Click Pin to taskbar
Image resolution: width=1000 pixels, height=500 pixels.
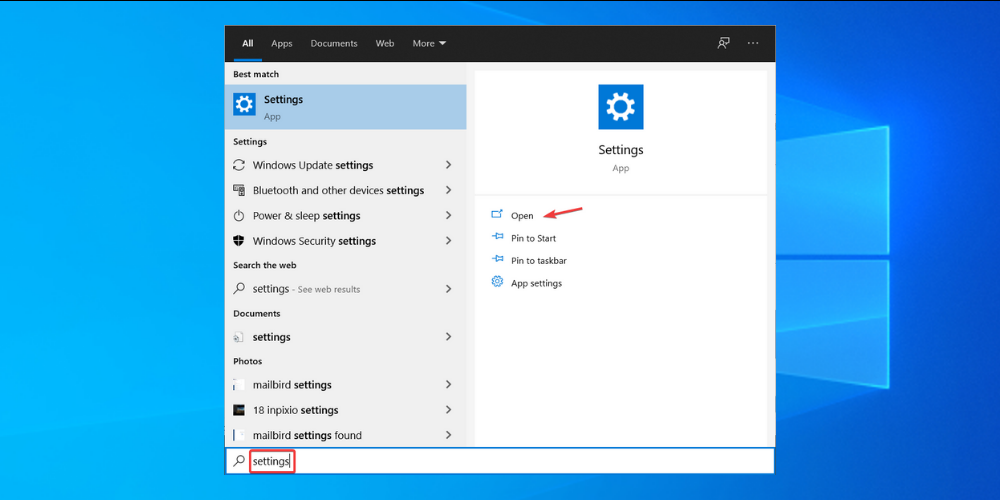[539, 260]
